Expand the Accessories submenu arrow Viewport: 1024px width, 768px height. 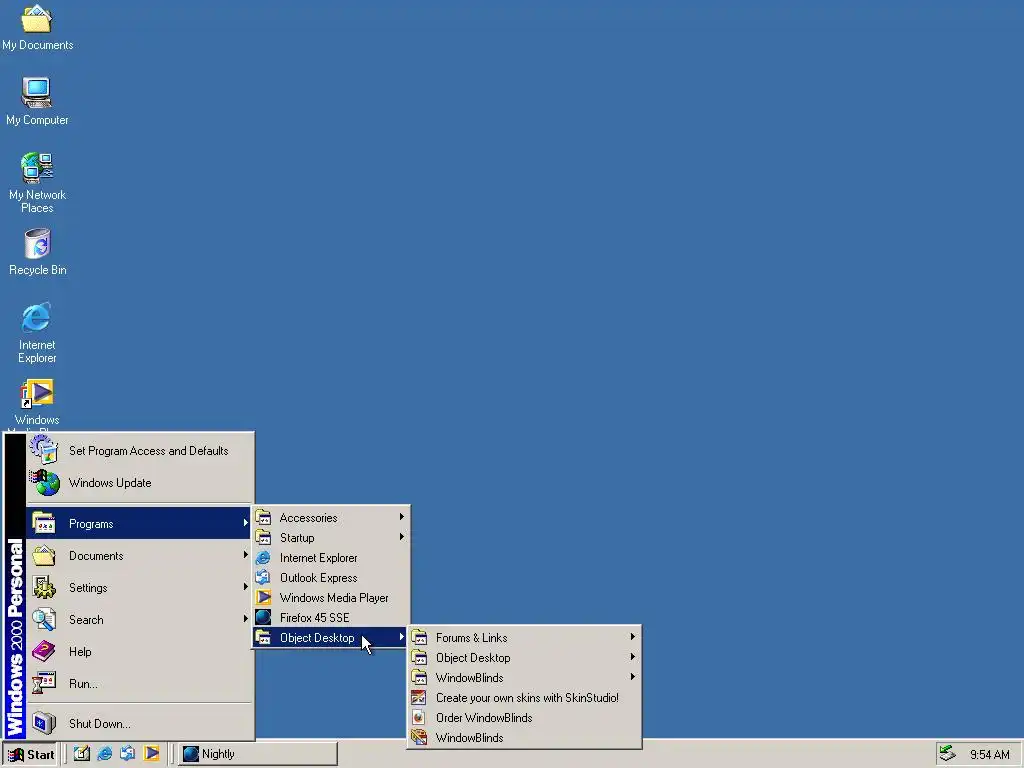point(402,517)
